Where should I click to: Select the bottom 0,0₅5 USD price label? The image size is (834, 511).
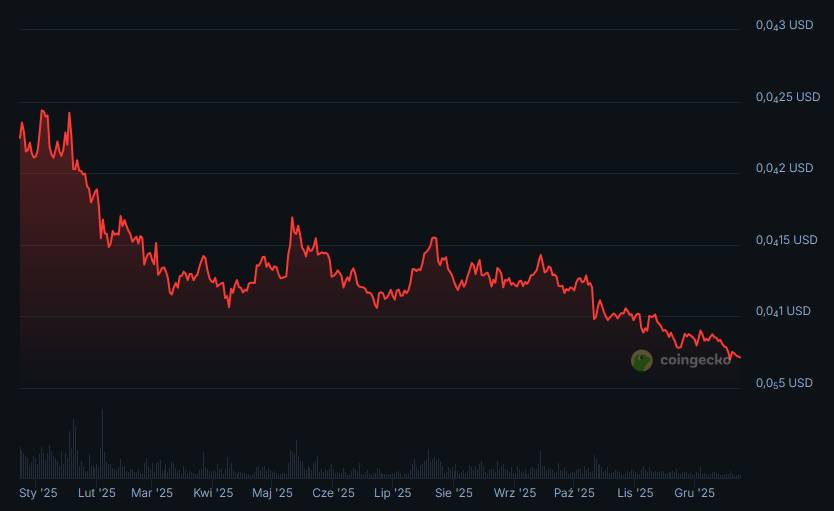tap(784, 383)
